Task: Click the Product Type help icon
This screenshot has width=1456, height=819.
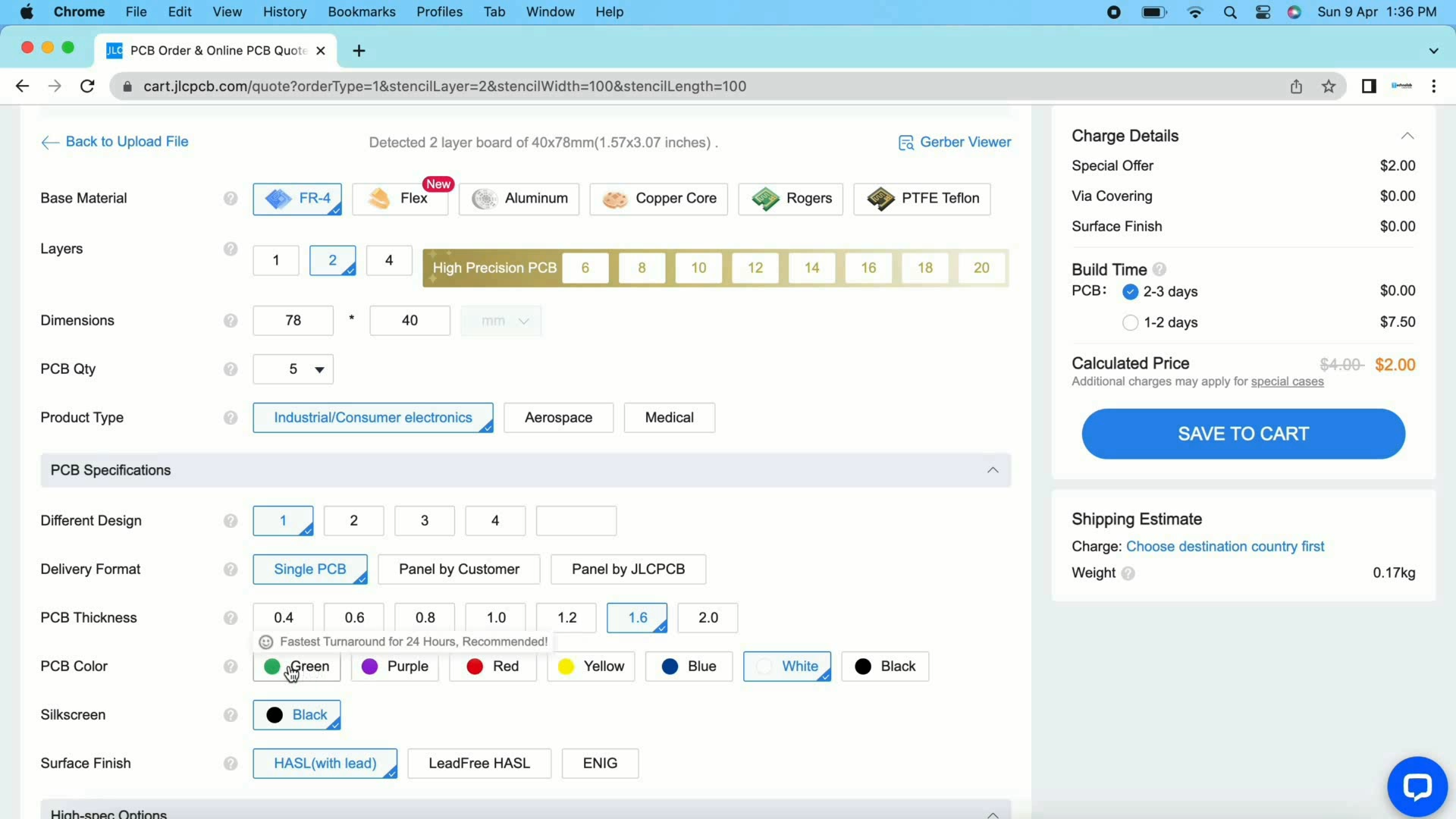Action: pos(231,418)
